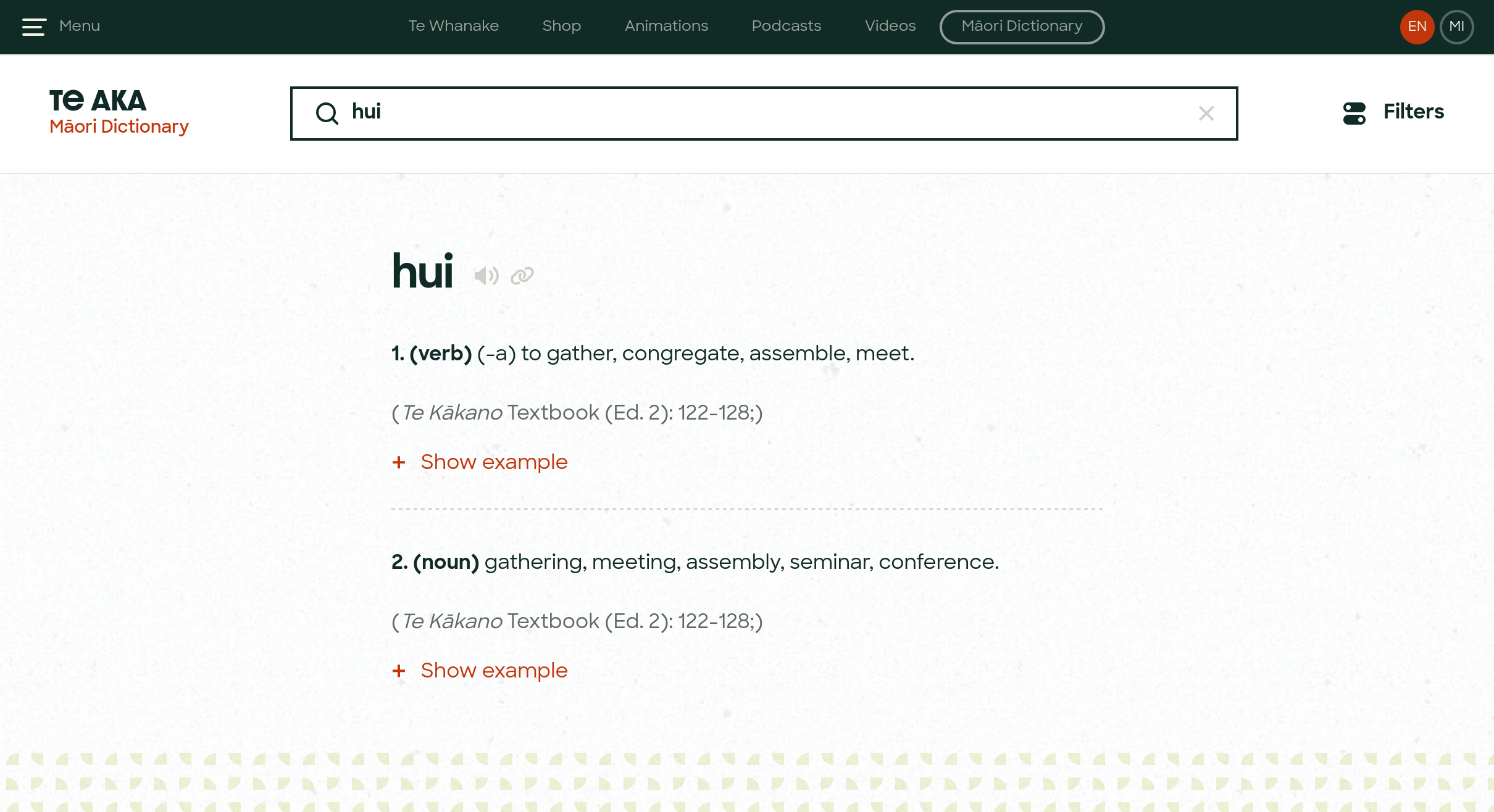Click into the hui search input field

(x=763, y=113)
